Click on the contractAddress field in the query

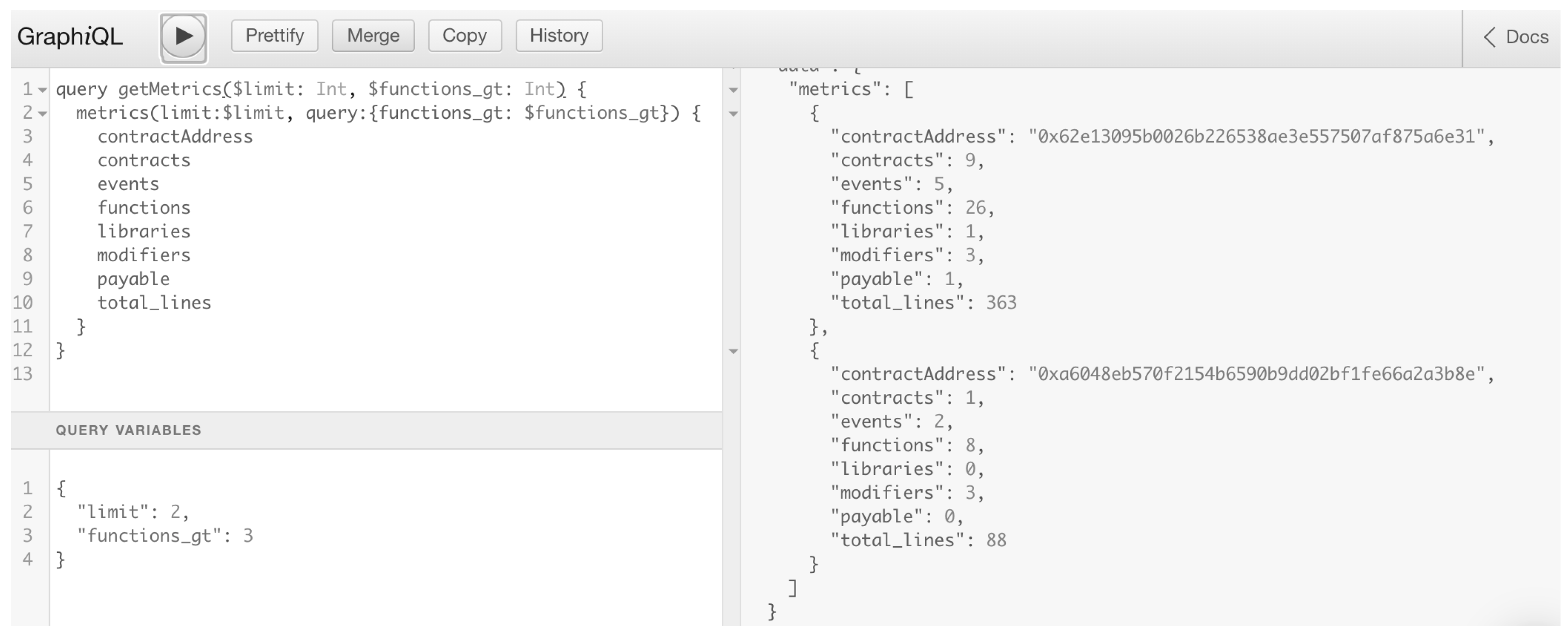point(175,136)
